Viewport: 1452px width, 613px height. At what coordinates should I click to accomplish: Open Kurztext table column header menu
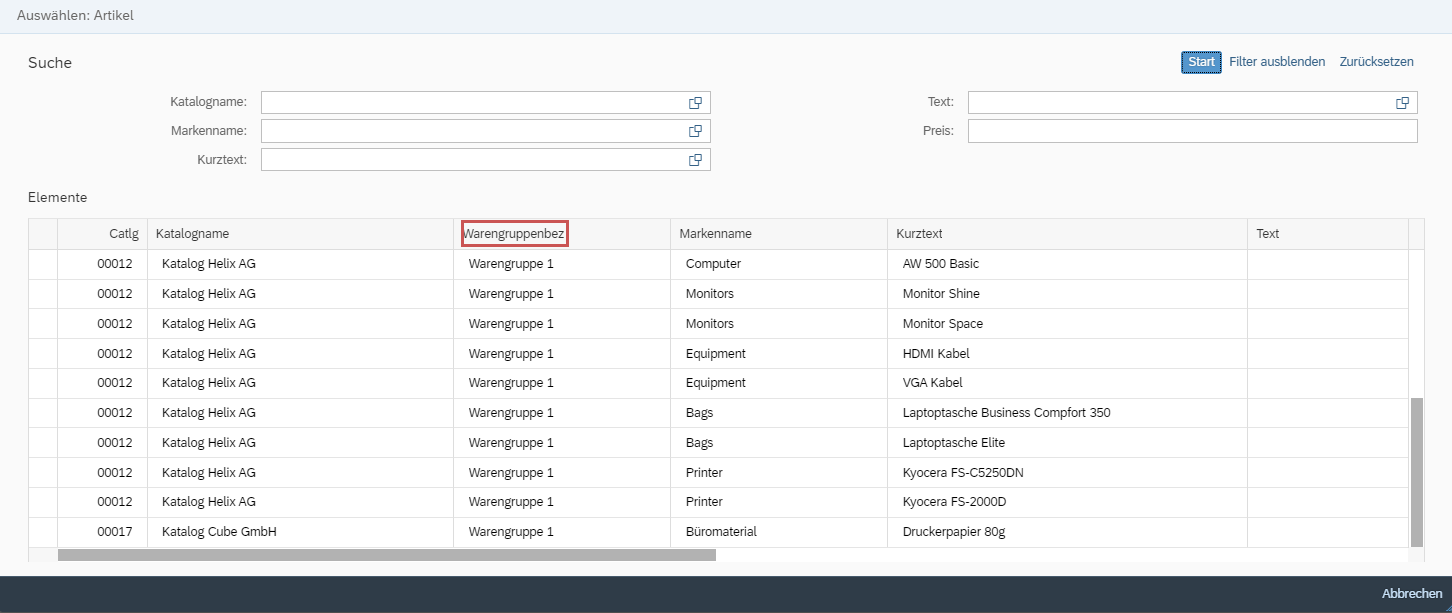click(x=919, y=234)
